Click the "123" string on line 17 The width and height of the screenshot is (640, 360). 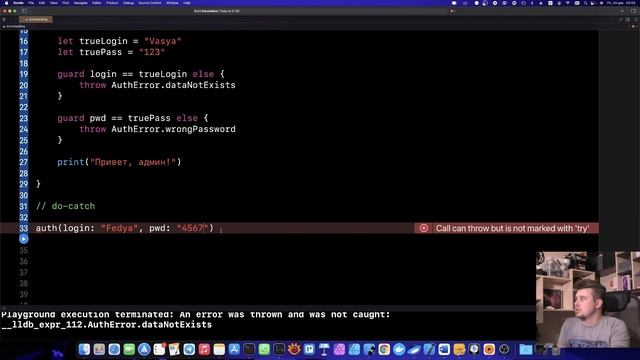tap(151, 52)
